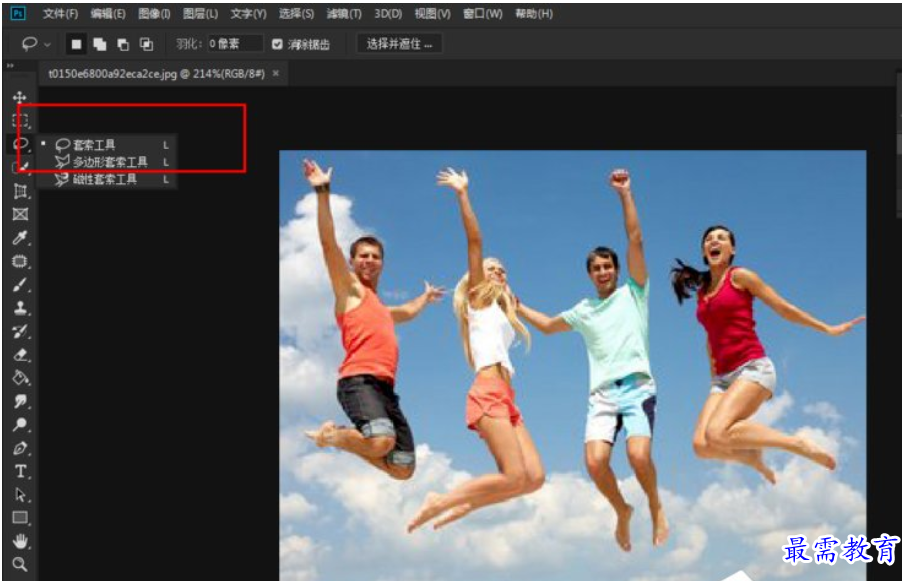The image size is (906, 581).
Task: Select the Hand tool
Action: coord(20,541)
